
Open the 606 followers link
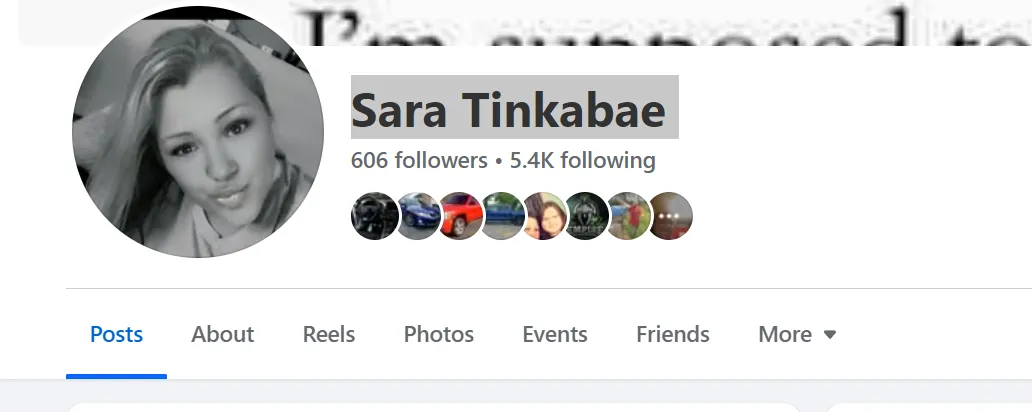tap(419, 161)
